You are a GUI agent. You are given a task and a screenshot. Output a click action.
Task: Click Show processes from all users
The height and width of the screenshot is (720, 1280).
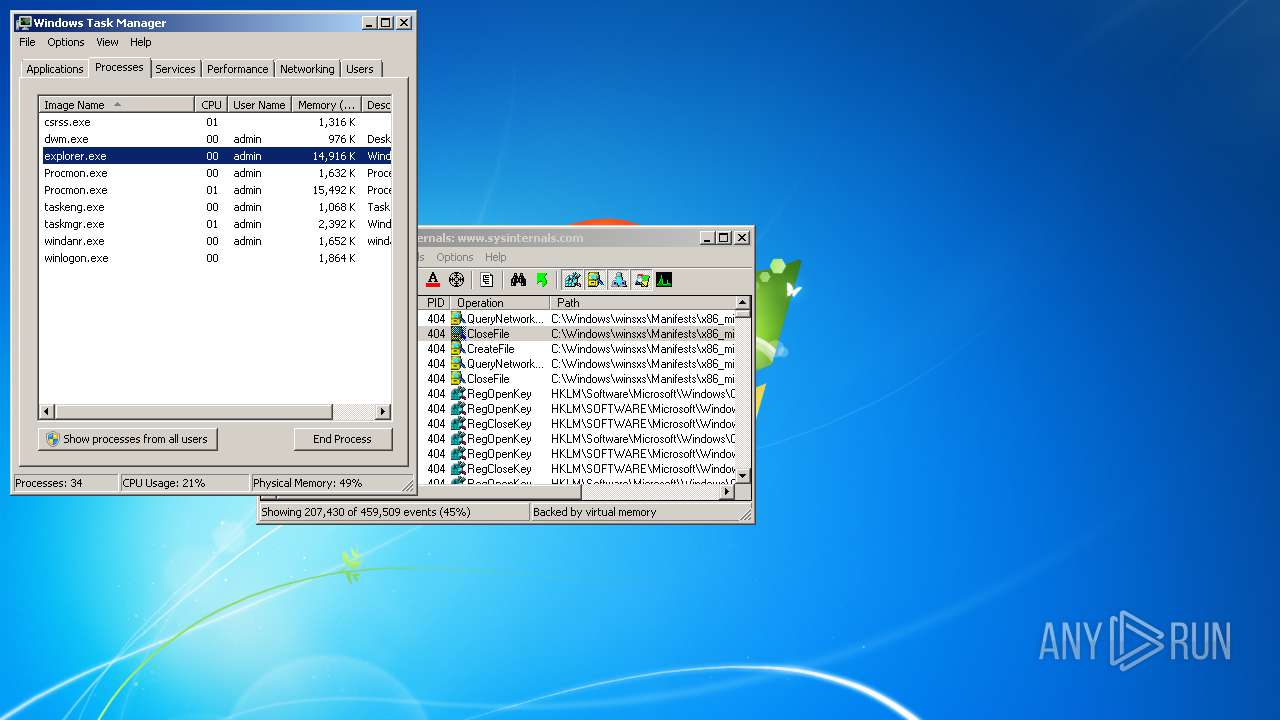[x=128, y=439]
